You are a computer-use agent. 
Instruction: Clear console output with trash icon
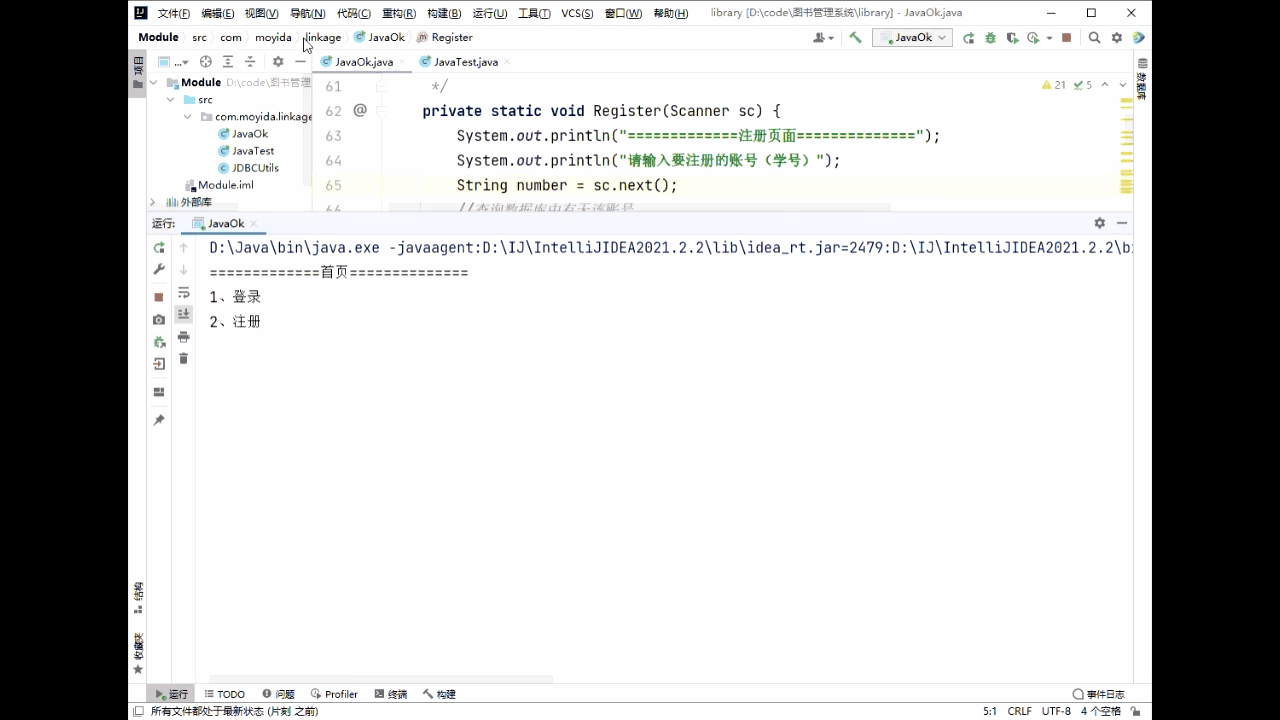tap(184, 359)
